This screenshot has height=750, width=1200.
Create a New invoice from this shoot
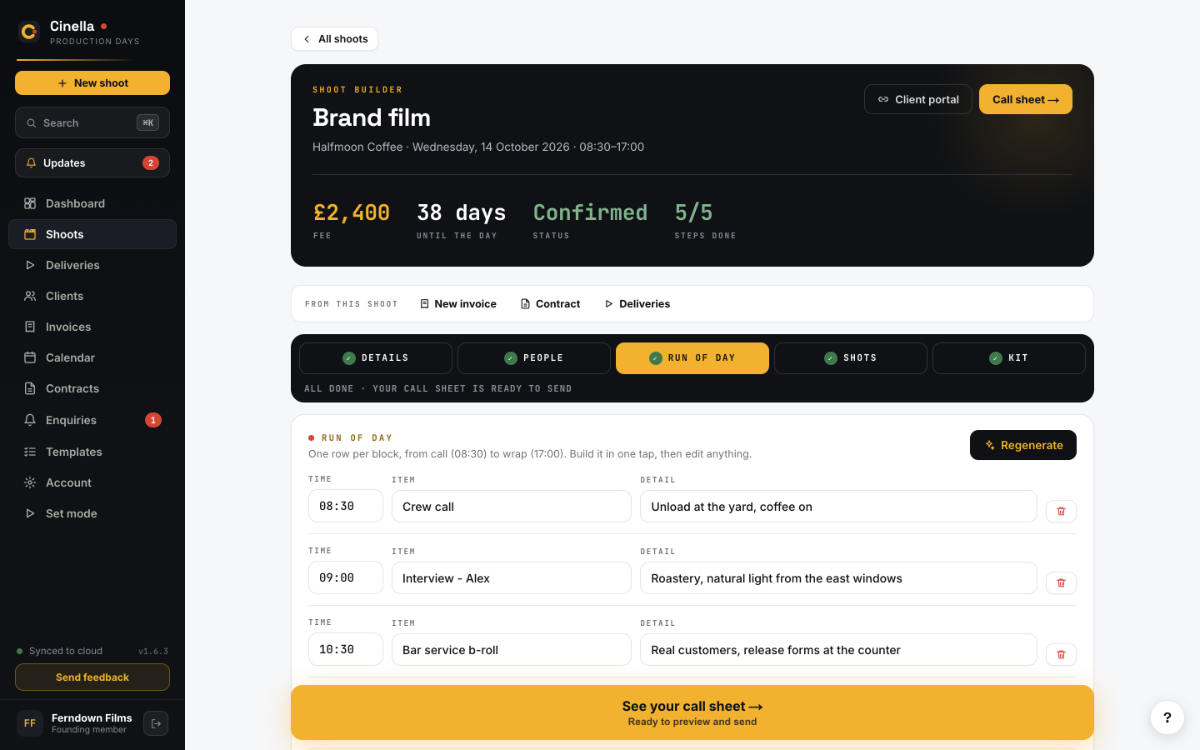pyautogui.click(x=458, y=304)
